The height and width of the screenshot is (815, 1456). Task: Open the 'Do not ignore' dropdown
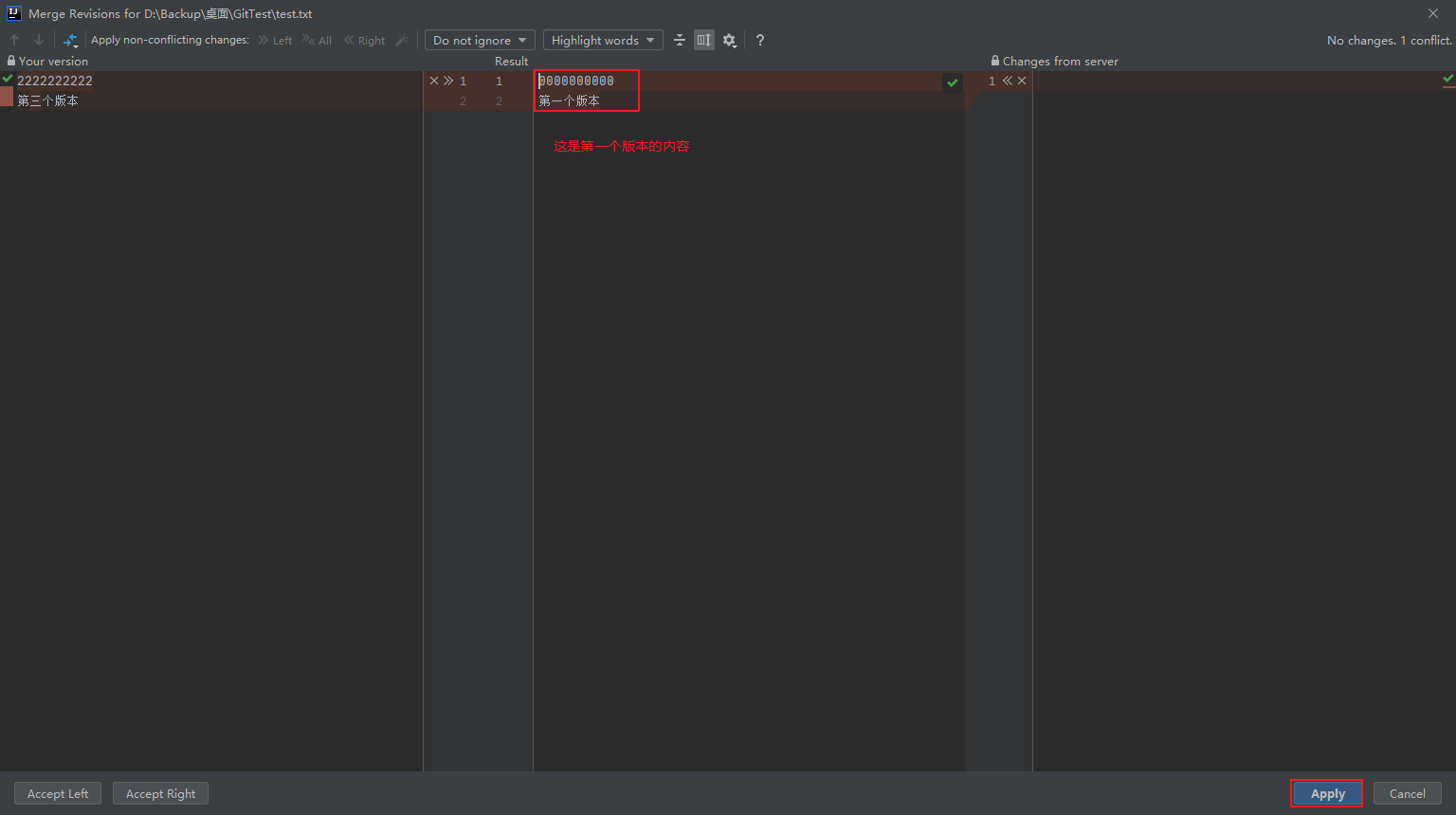480,40
